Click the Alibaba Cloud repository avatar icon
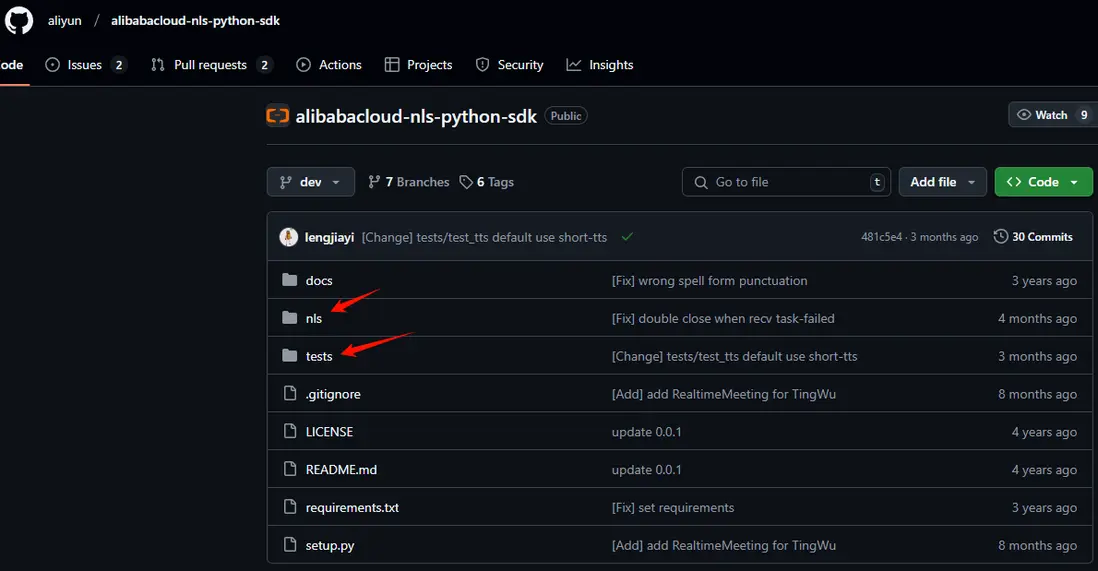Screen dimensions: 1098x571 [x=277, y=116]
